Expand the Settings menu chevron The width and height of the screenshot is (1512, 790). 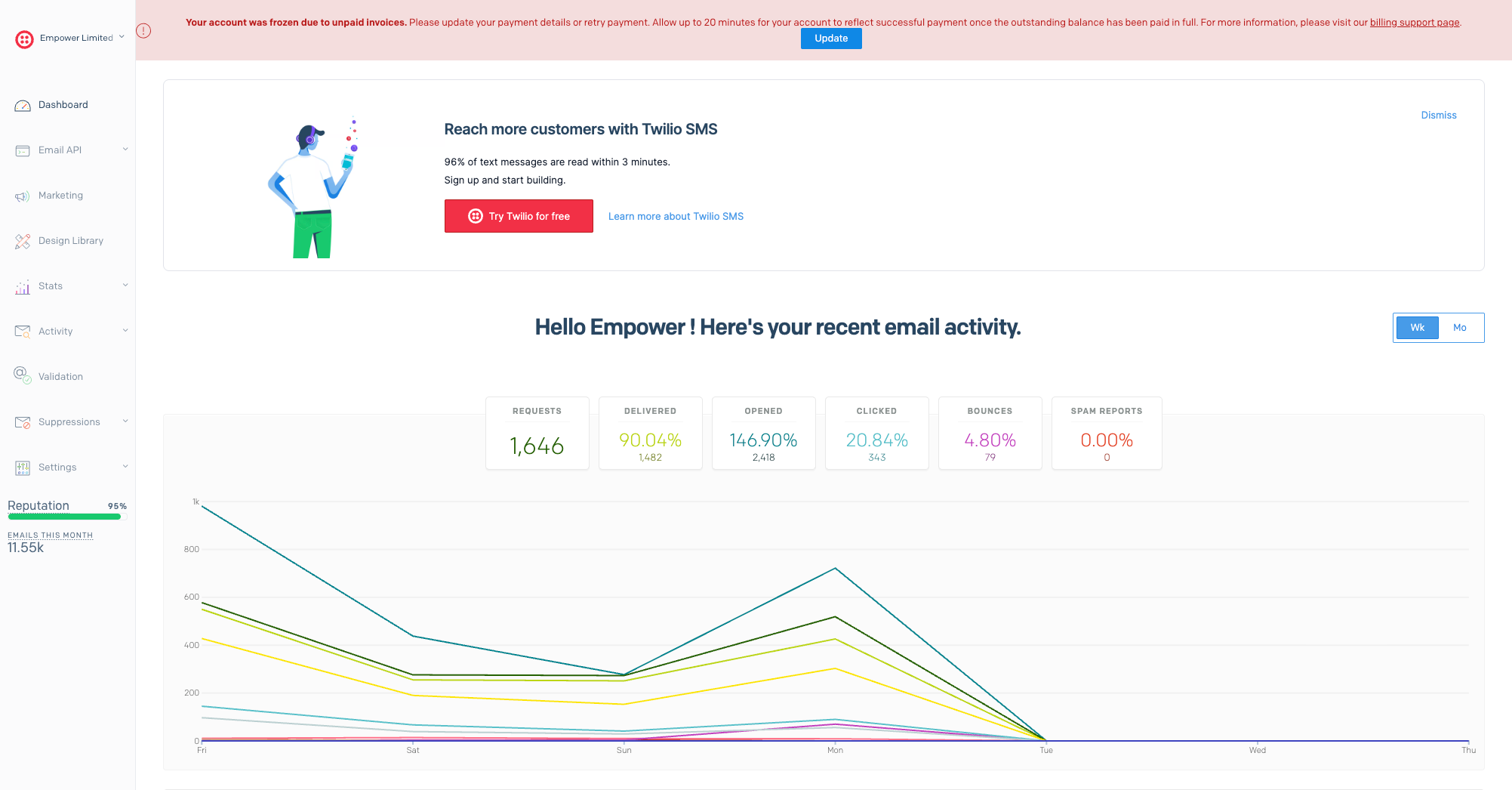(x=125, y=467)
